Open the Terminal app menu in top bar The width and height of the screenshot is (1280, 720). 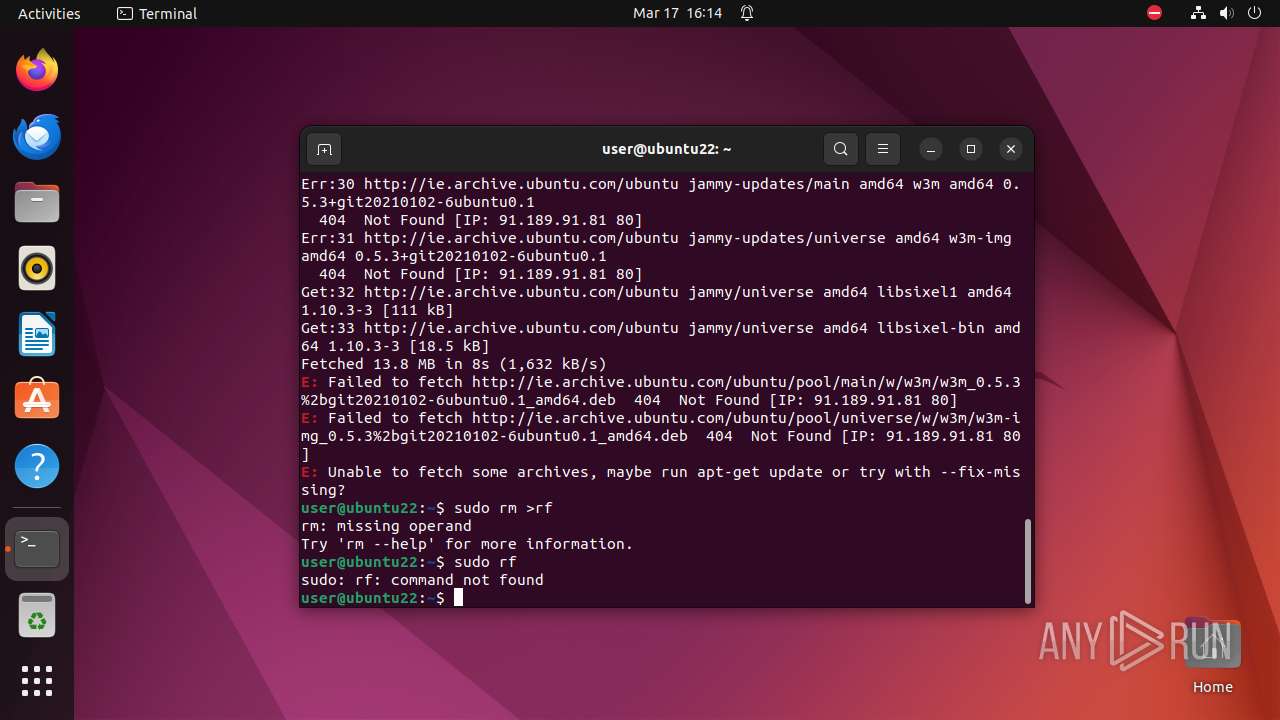[157, 13]
